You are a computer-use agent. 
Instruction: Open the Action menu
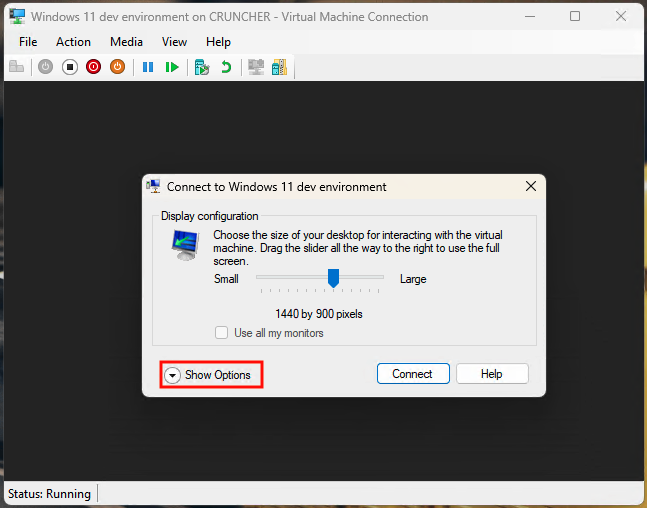coord(73,42)
